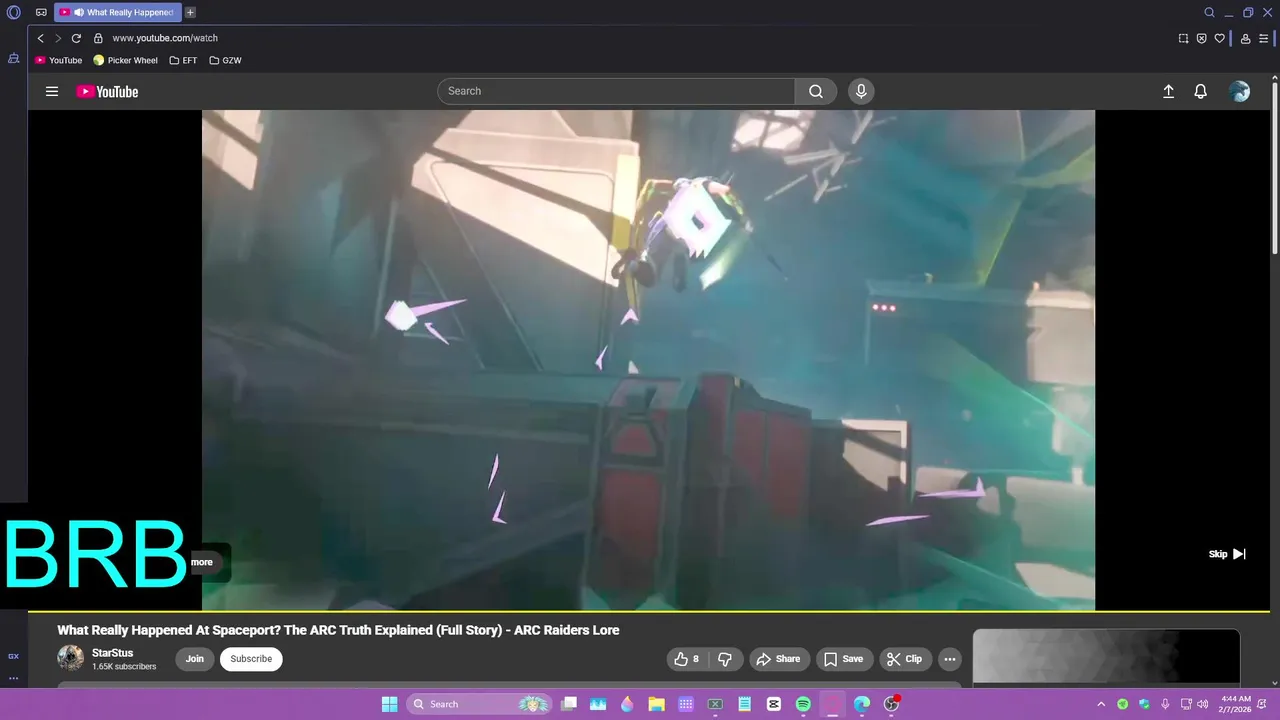Open OBS Studio from taskbar
The height and width of the screenshot is (720, 1280).
pos(891,704)
